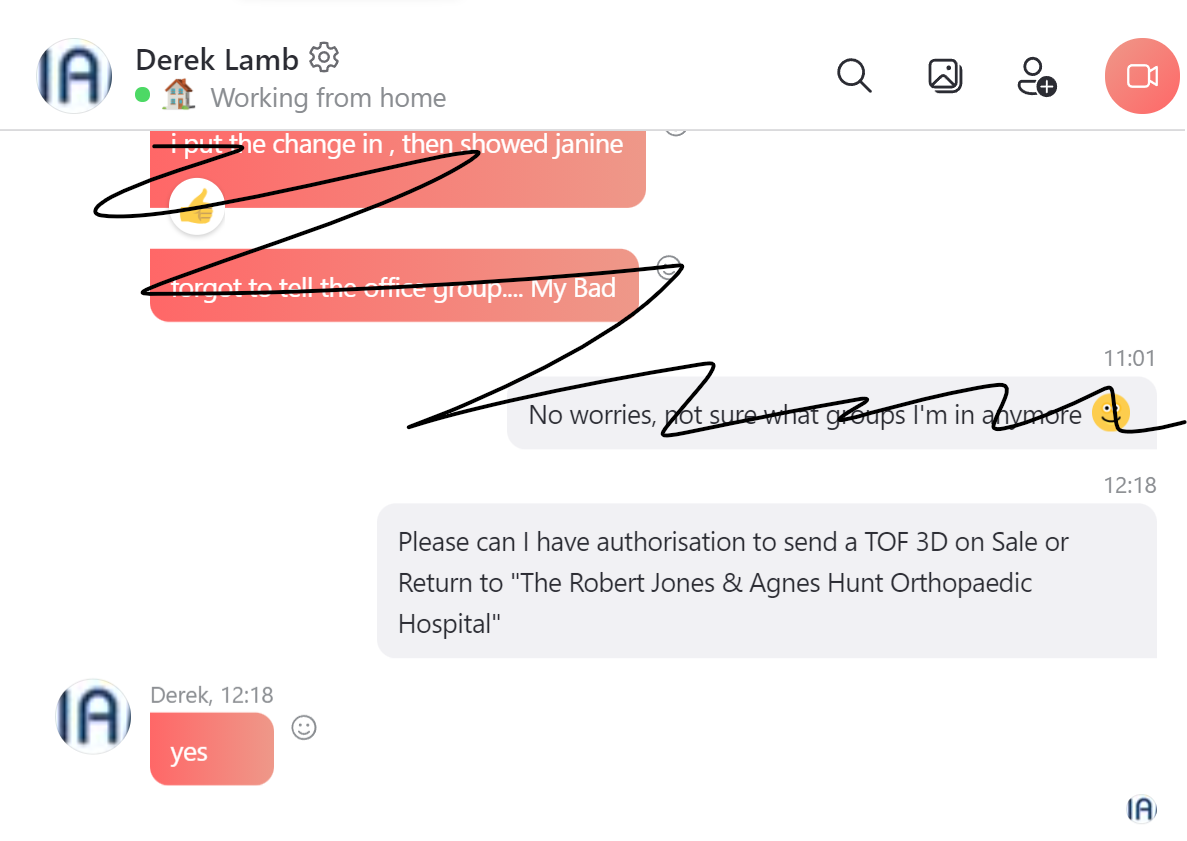Search within this conversation
The width and height of the screenshot is (1187, 841).
854,76
